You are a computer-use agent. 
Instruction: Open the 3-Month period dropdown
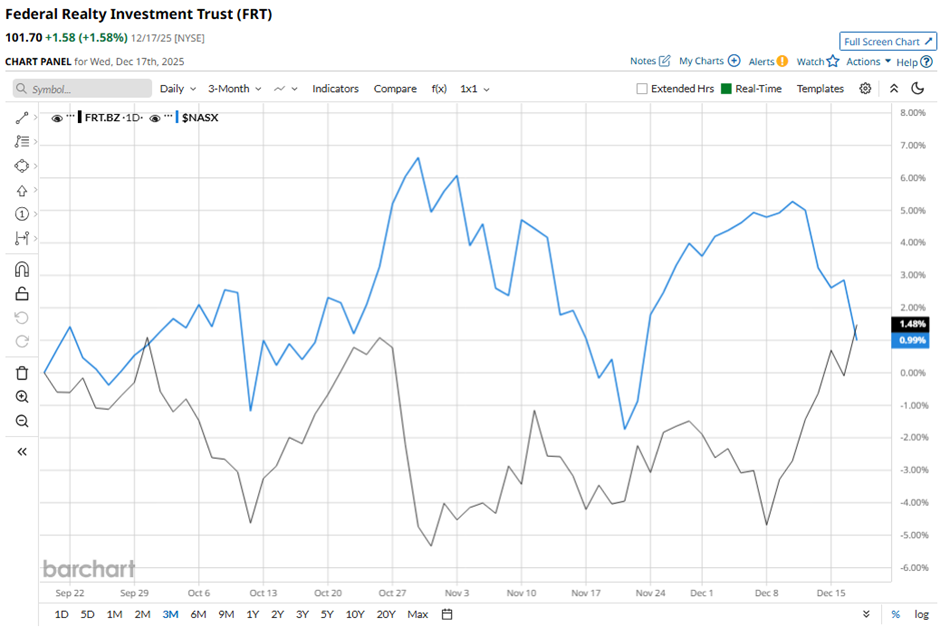pyautogui.click(x=234, y=89)
